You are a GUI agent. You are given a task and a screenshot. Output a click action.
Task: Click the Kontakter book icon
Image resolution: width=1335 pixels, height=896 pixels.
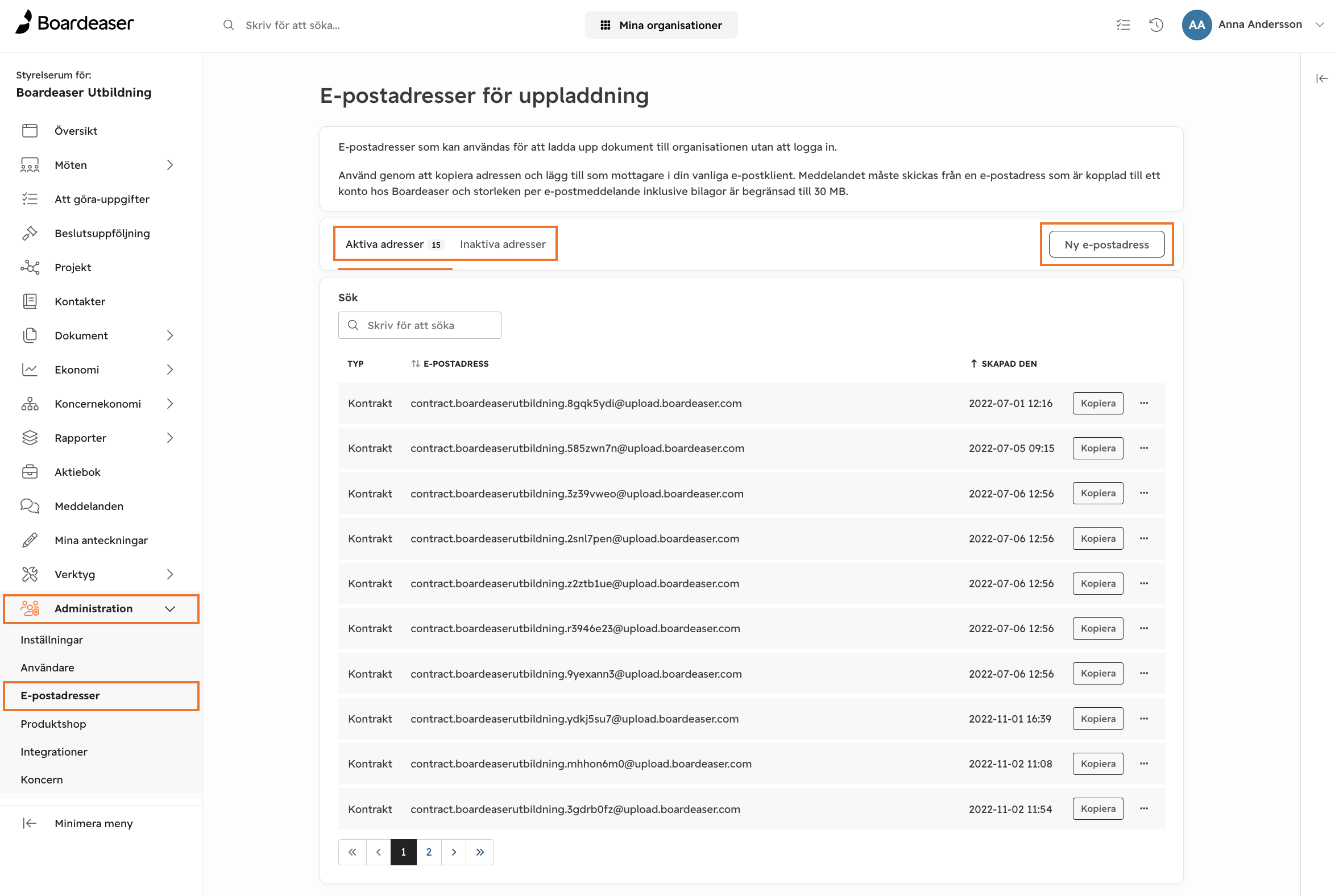30,301
